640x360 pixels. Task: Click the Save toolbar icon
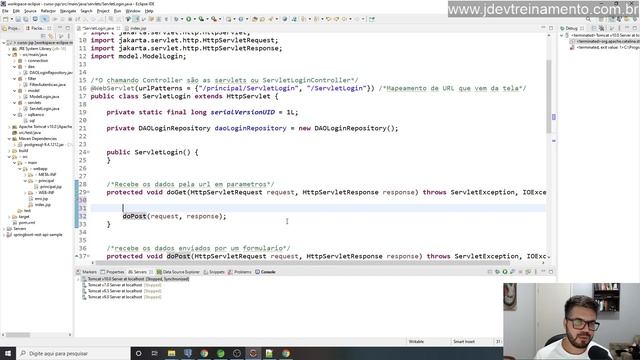(x=18, y=19)
